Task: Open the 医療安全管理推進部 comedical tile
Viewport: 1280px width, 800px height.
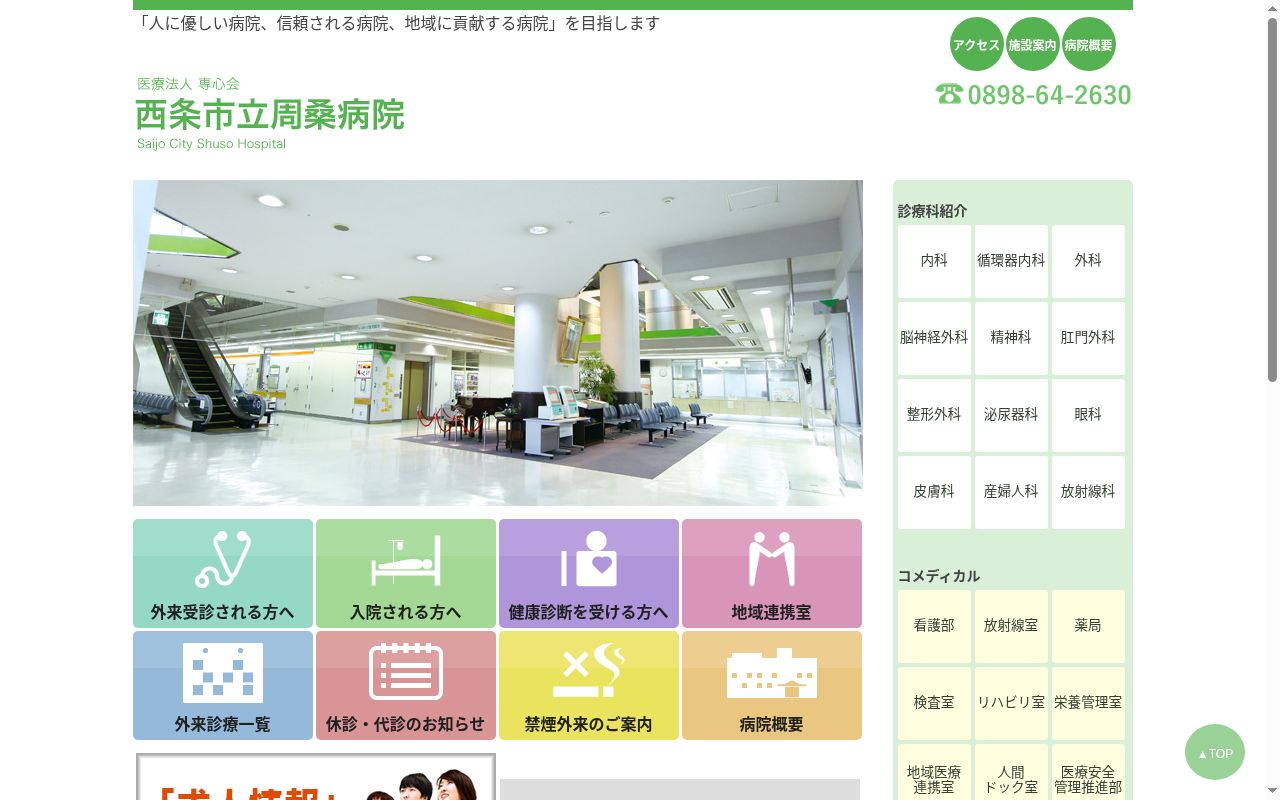Action: [x=1088, y=772]
